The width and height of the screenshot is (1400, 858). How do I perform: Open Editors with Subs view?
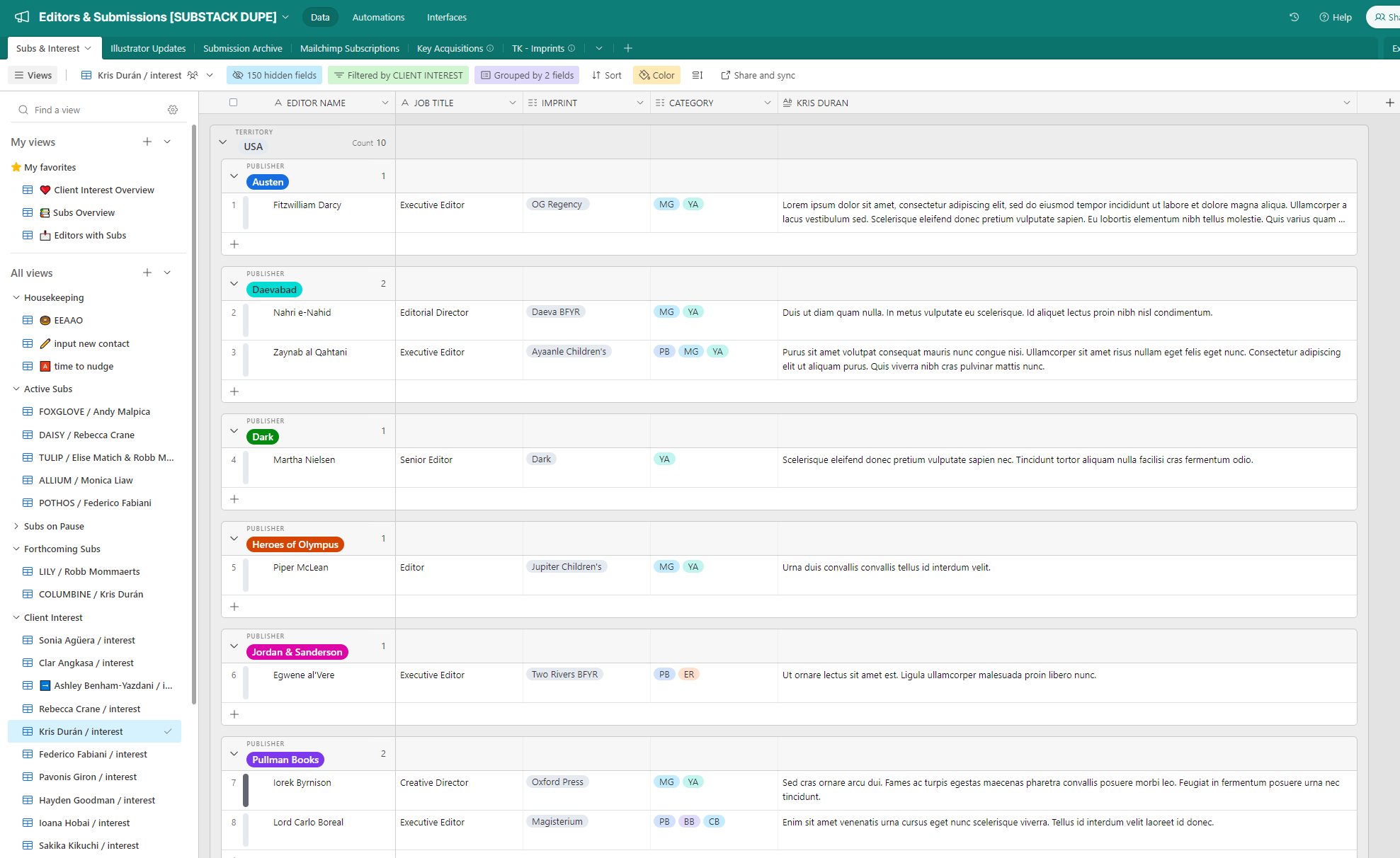coord(82,235)
